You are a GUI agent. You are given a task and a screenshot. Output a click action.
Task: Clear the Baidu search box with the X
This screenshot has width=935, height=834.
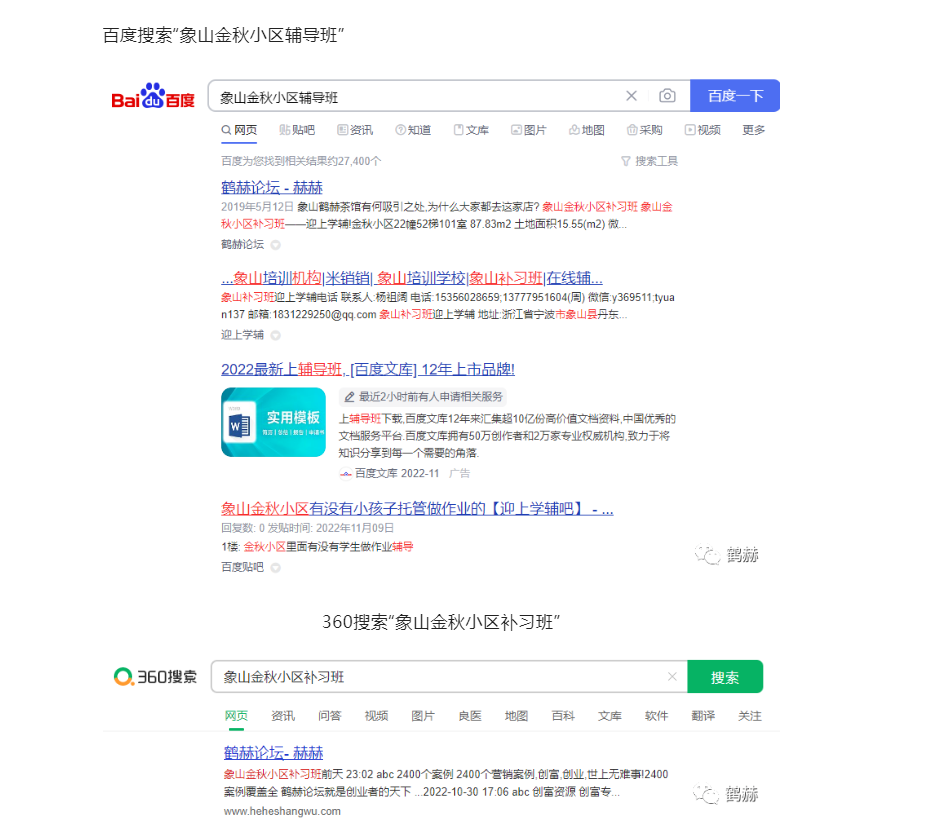point(631,95)
